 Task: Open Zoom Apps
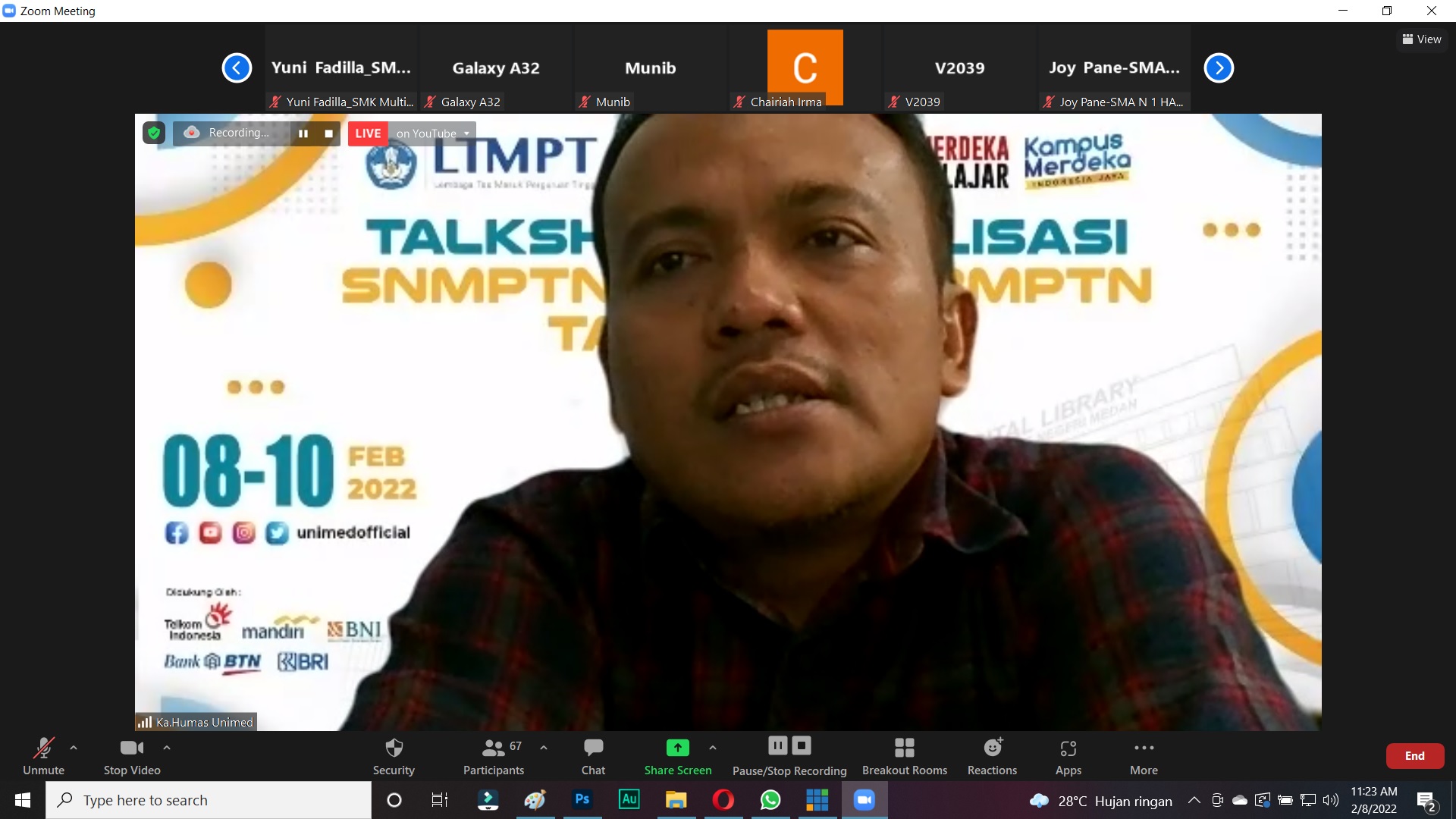click(x=1068, y=756)
